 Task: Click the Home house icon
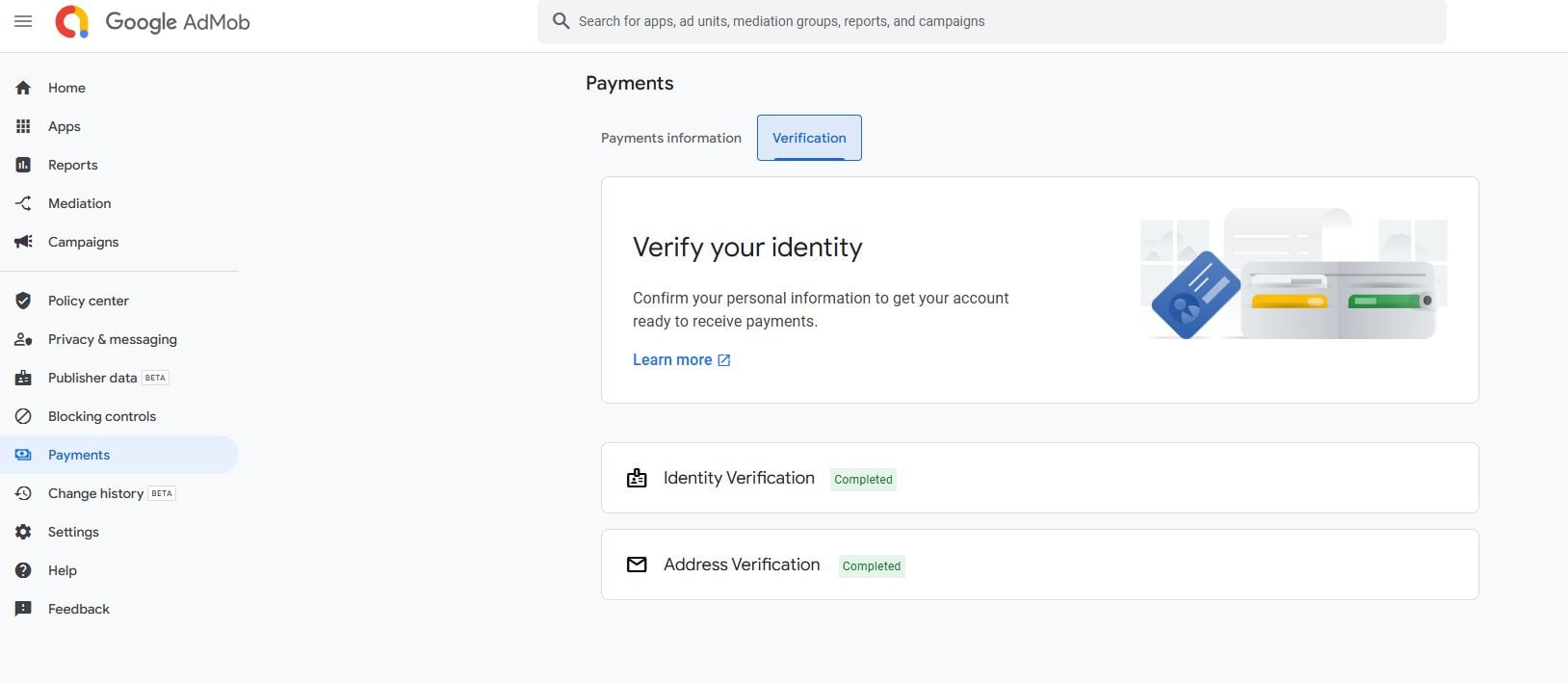(x=23, y=88)
